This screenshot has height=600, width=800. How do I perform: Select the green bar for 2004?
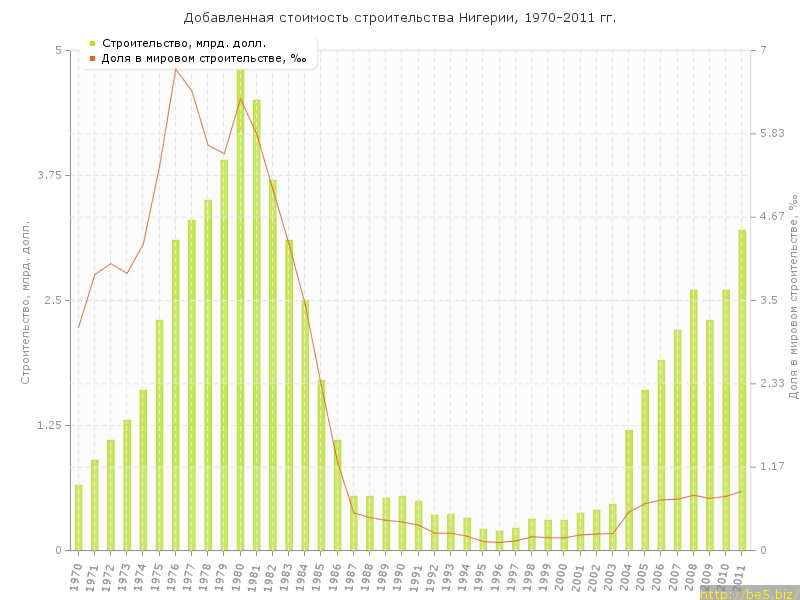[629, 490]
